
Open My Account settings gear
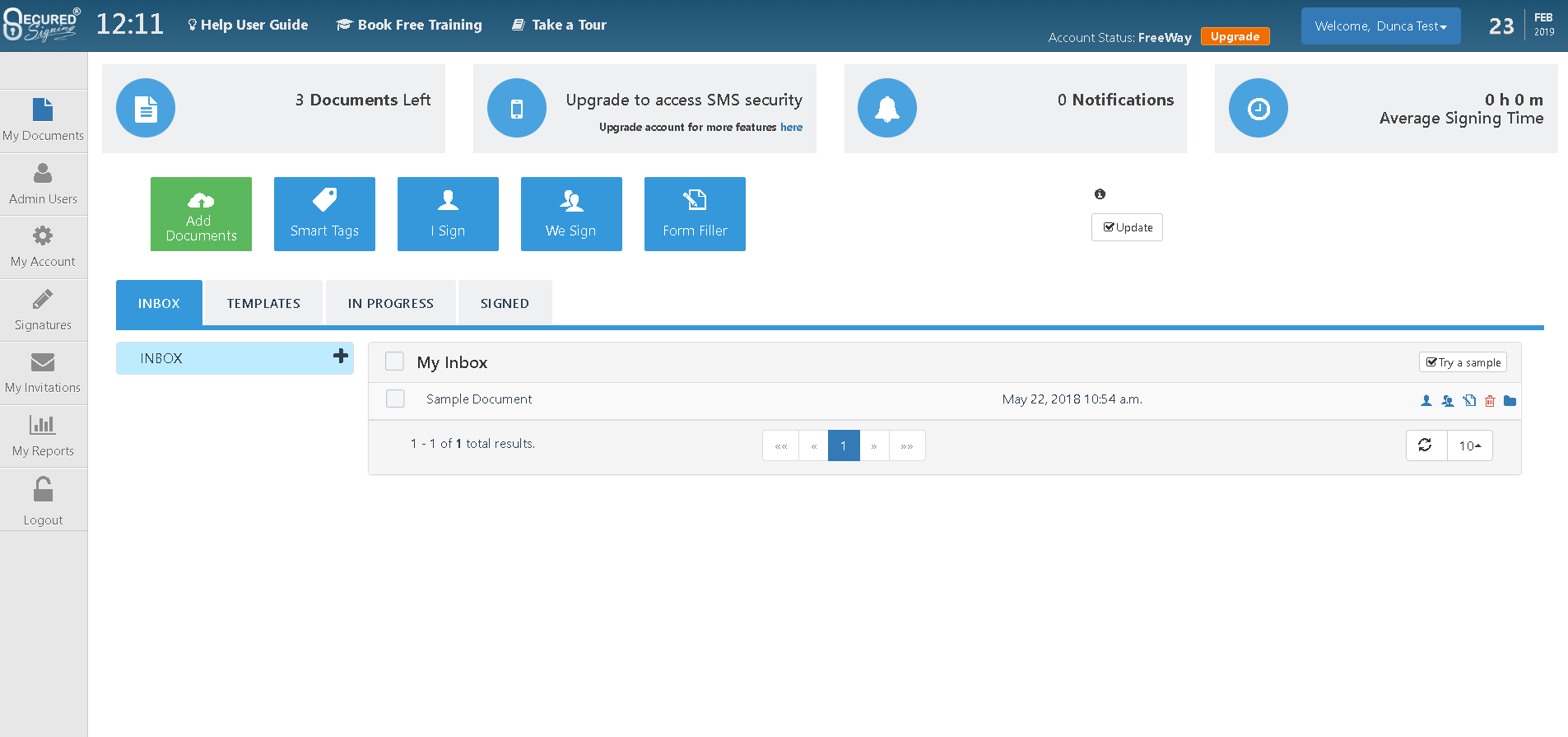point(43,247)
